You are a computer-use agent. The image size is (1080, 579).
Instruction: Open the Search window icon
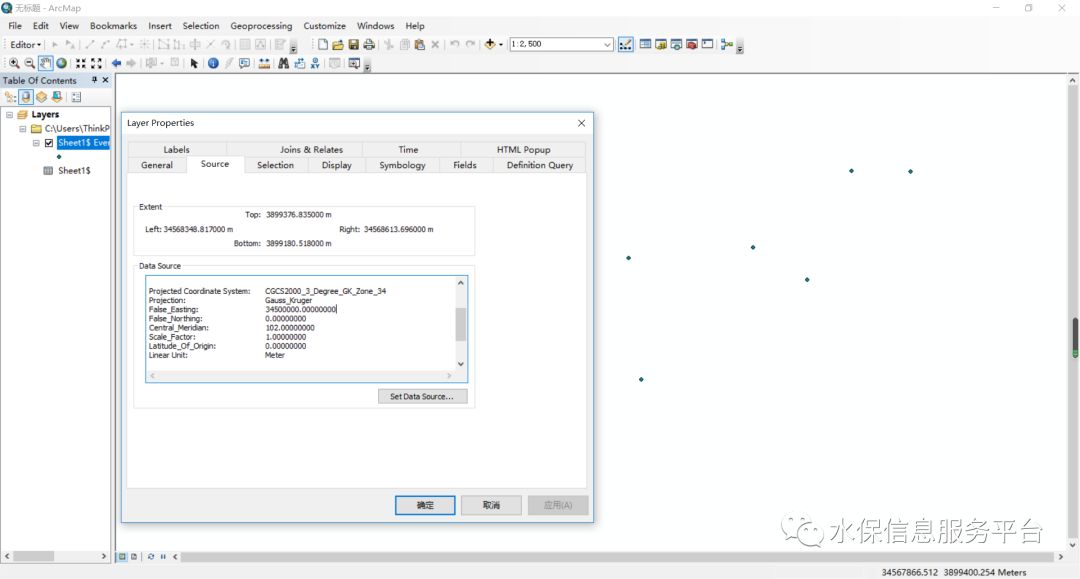(676, 44)
